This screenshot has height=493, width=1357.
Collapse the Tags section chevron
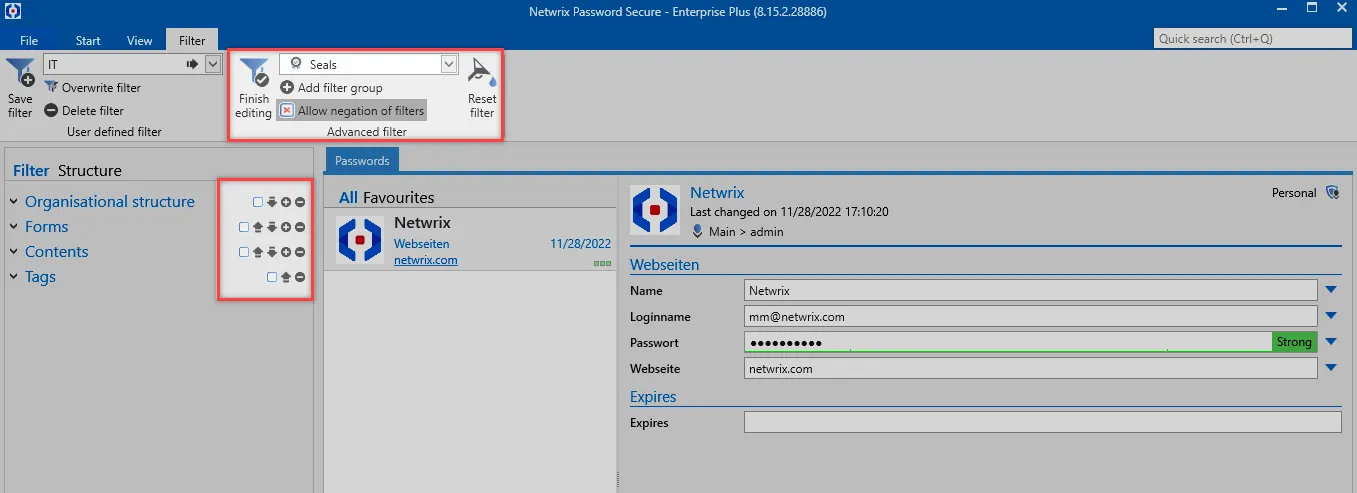14,277
